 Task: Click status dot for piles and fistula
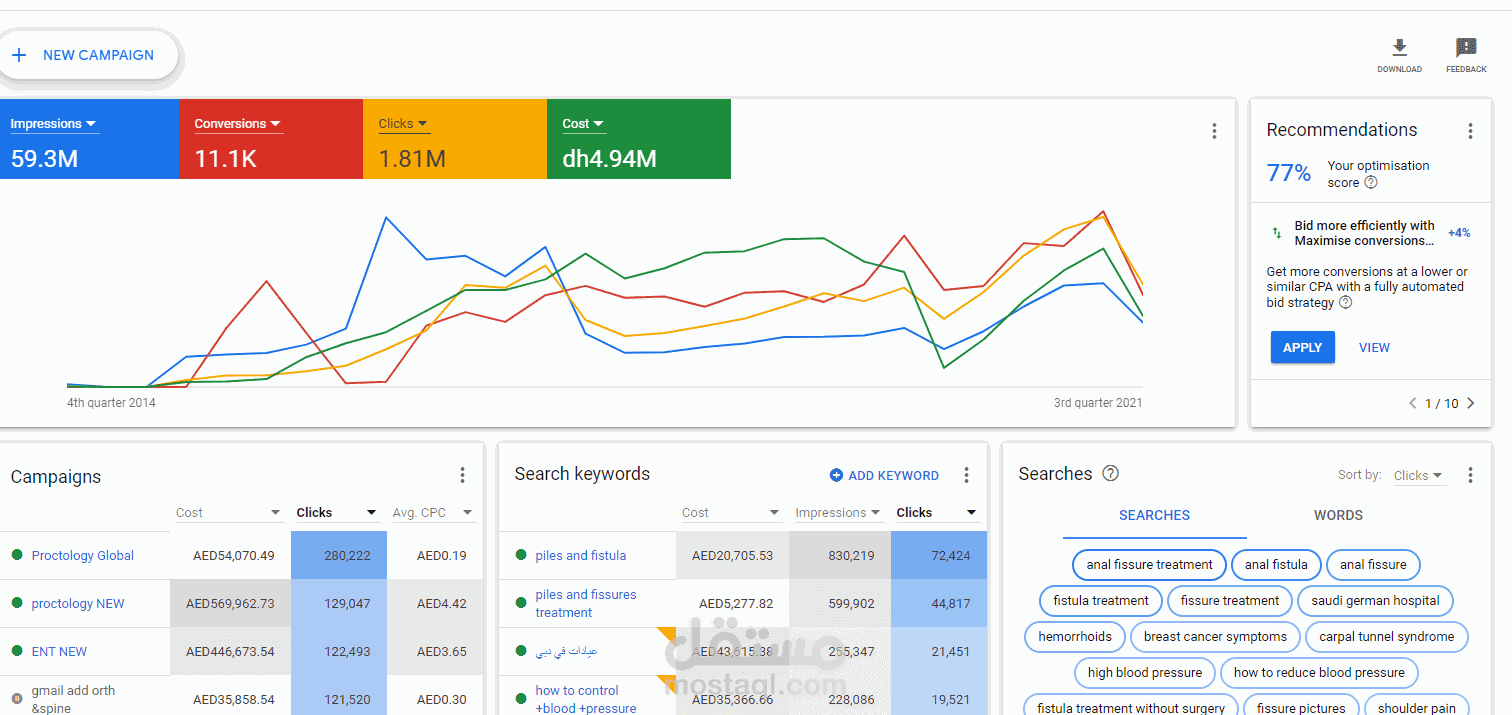[521, 555]
